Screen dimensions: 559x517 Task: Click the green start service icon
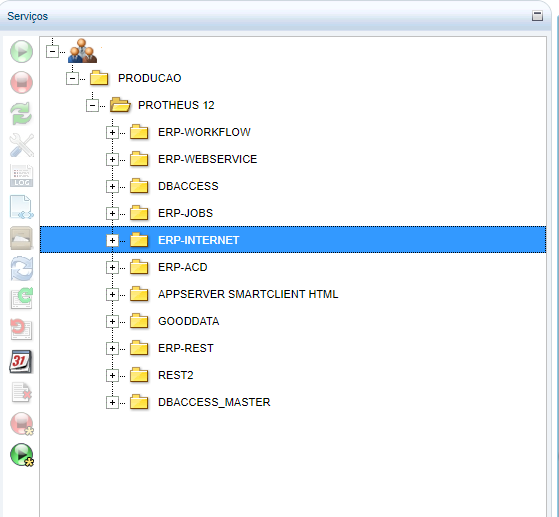click(x=21, y=51)
